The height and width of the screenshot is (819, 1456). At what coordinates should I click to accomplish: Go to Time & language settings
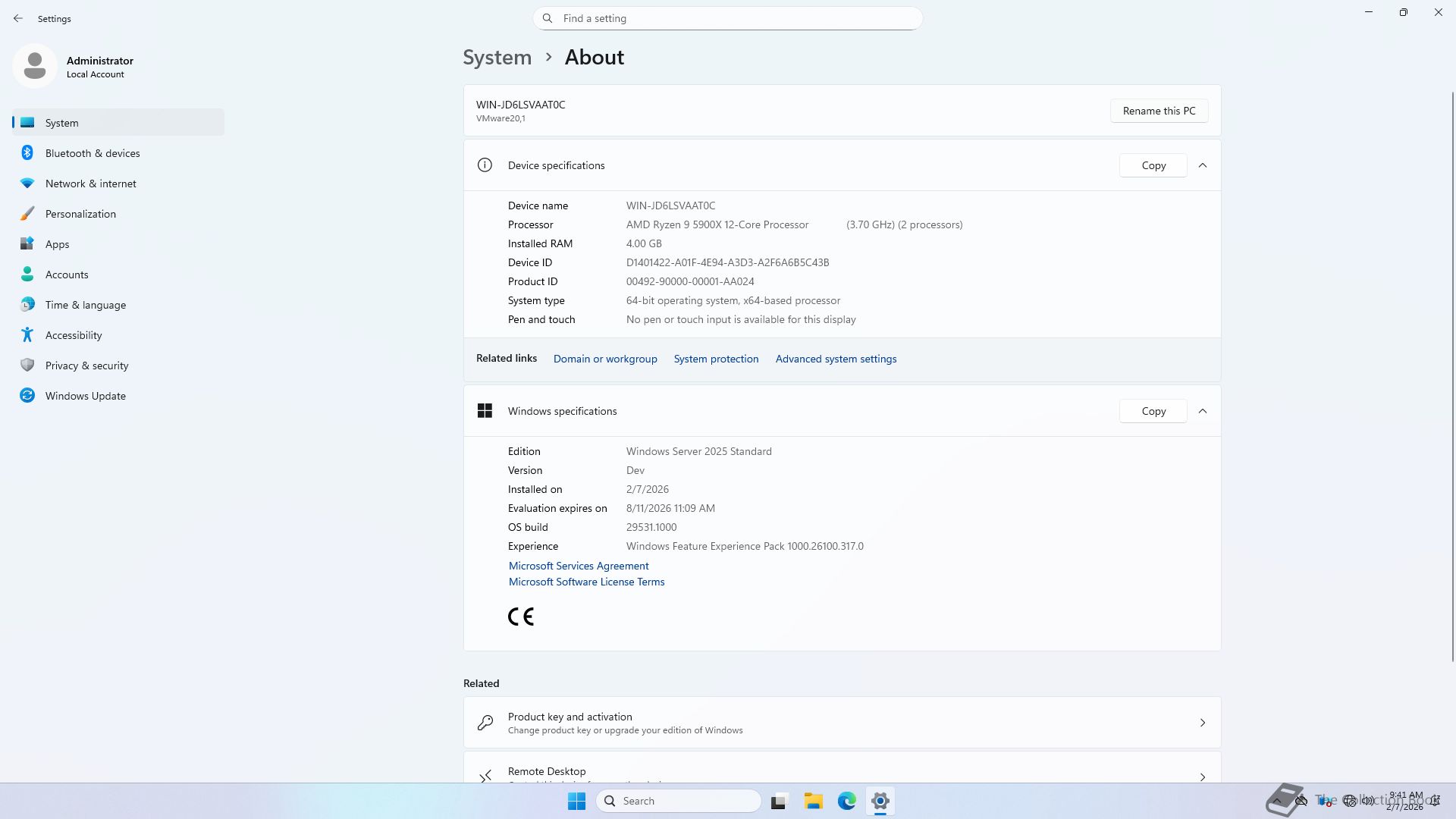pyautogui.click(x=85, y=305)
